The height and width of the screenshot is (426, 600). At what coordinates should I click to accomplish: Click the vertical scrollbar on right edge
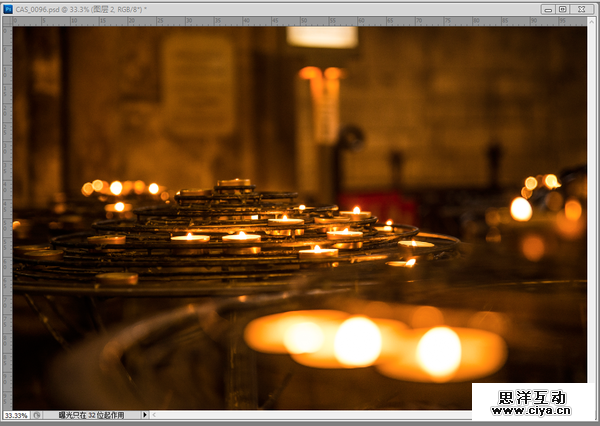pos(593,200)
